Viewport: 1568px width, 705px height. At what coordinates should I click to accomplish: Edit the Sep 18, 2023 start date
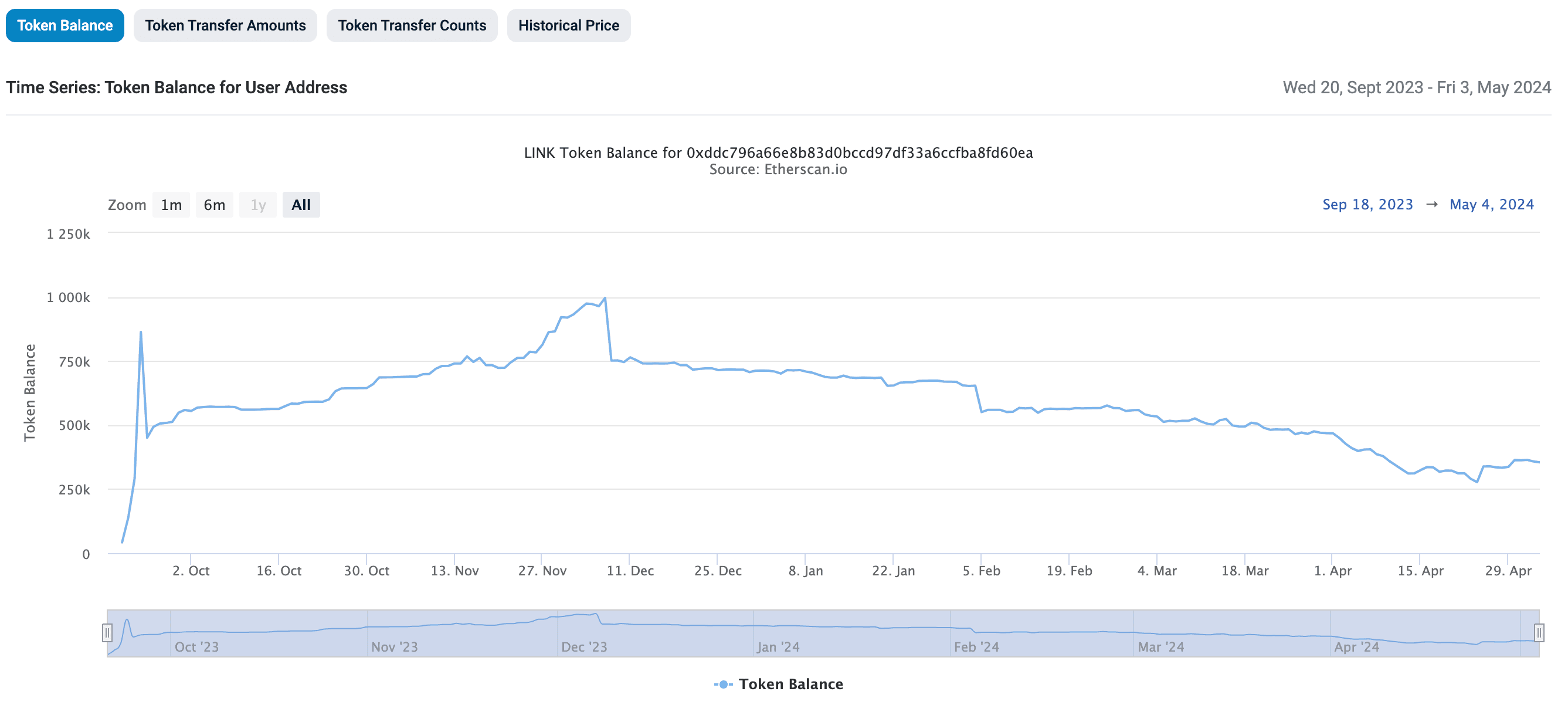click(x=1367, y=205)
